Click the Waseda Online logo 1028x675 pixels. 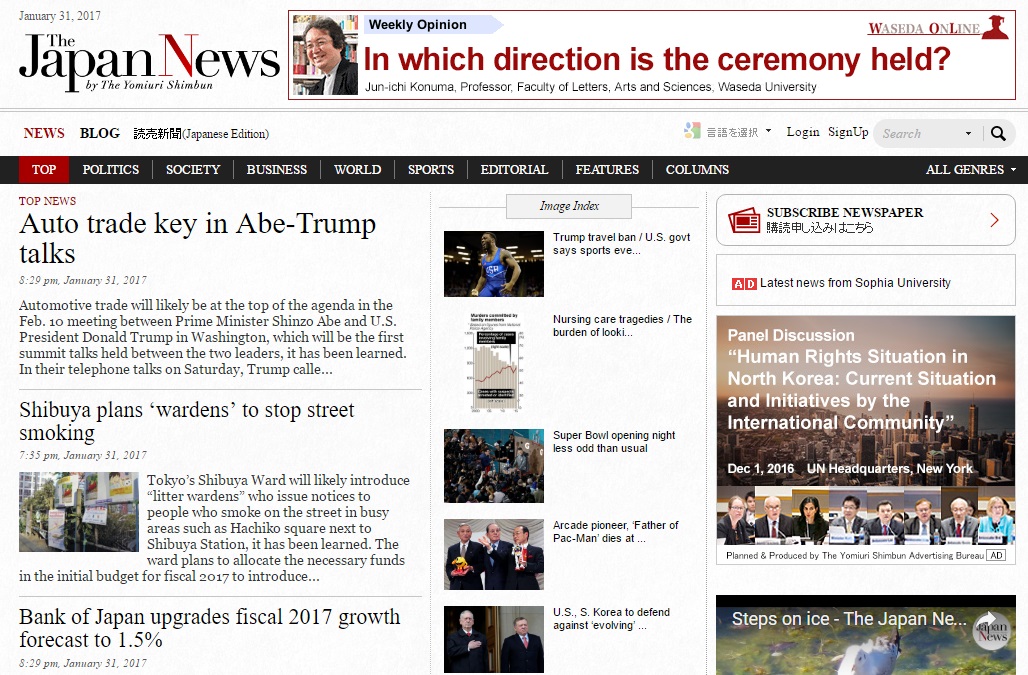(938, 28)
